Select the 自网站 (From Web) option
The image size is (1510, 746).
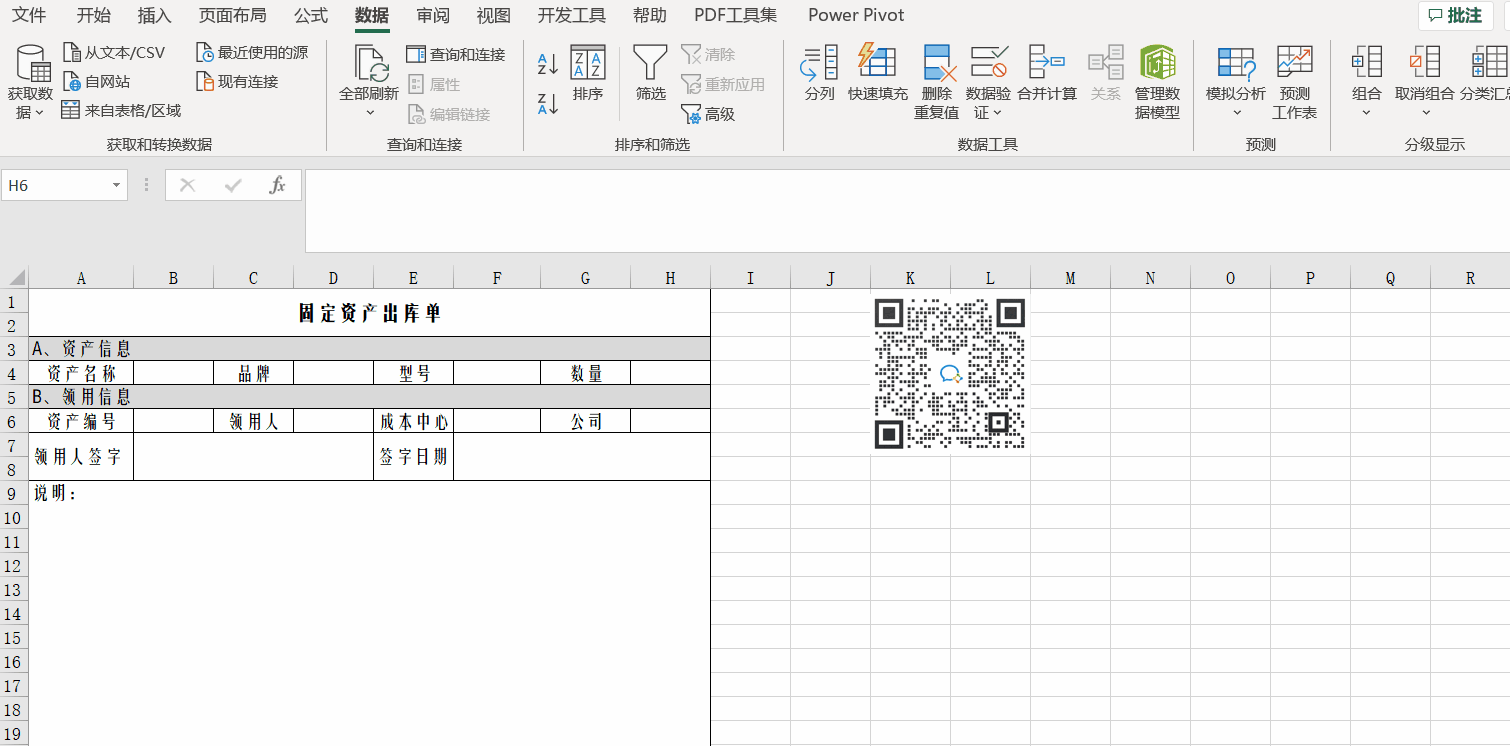[x=96, y=82]
